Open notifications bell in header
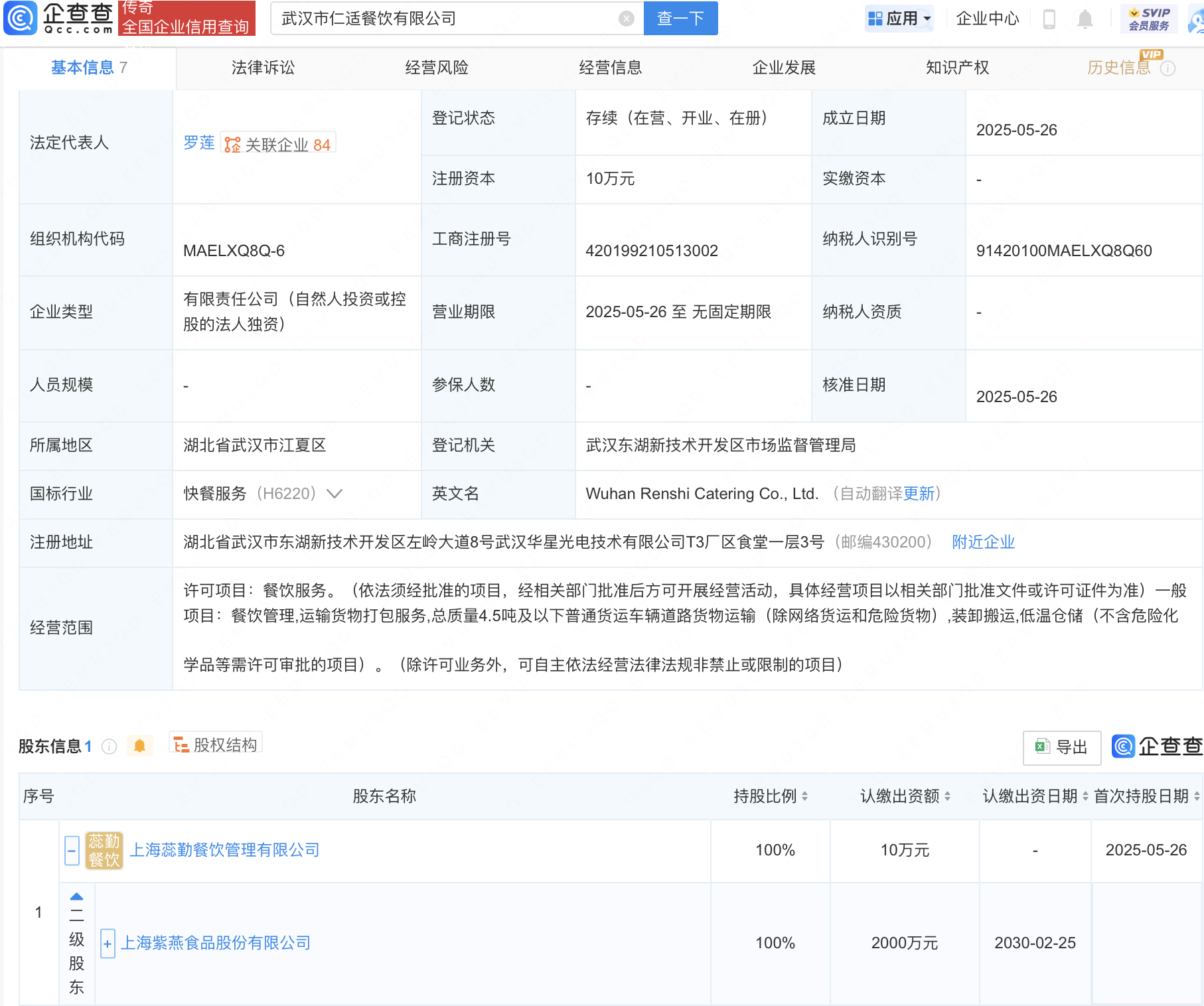 1085,19
